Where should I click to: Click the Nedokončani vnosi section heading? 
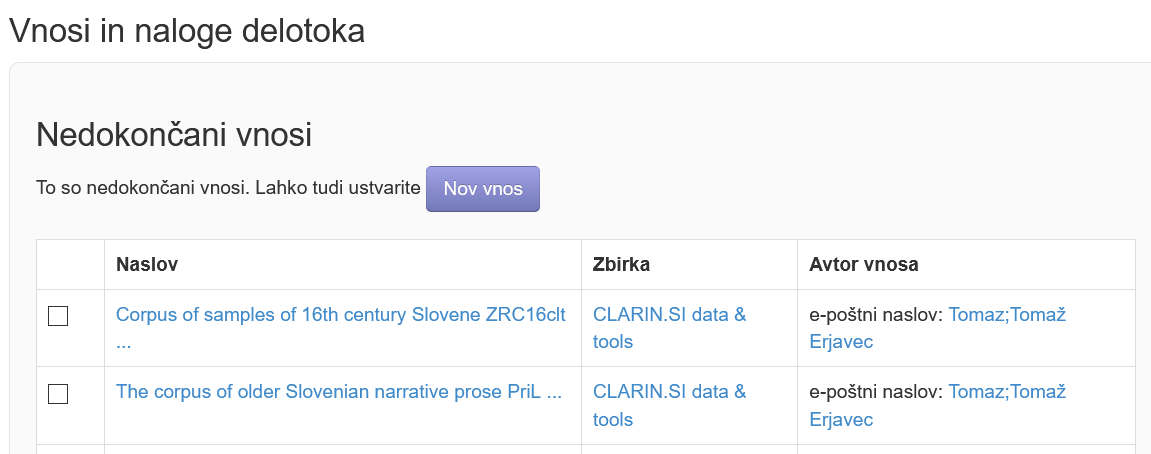pyautogui.click(x=174, y=135)
